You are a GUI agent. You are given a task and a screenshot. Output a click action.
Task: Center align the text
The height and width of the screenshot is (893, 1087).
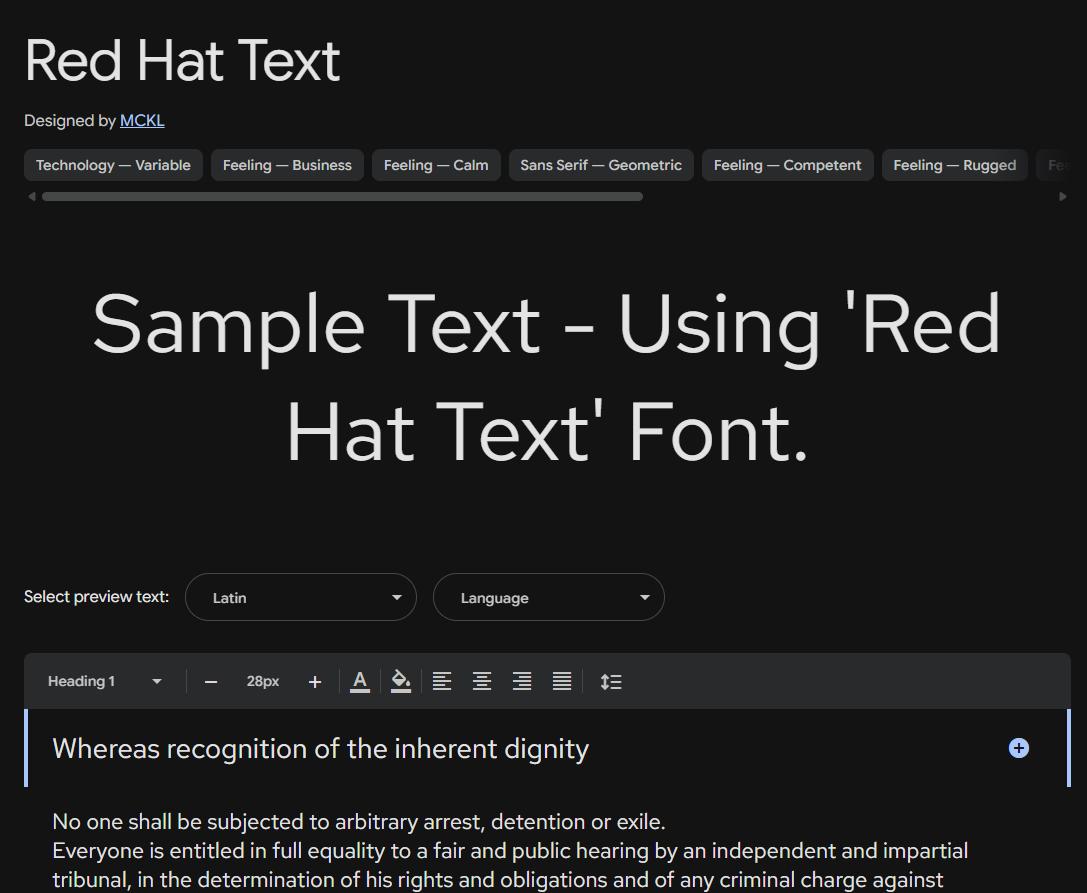point(482,682)
